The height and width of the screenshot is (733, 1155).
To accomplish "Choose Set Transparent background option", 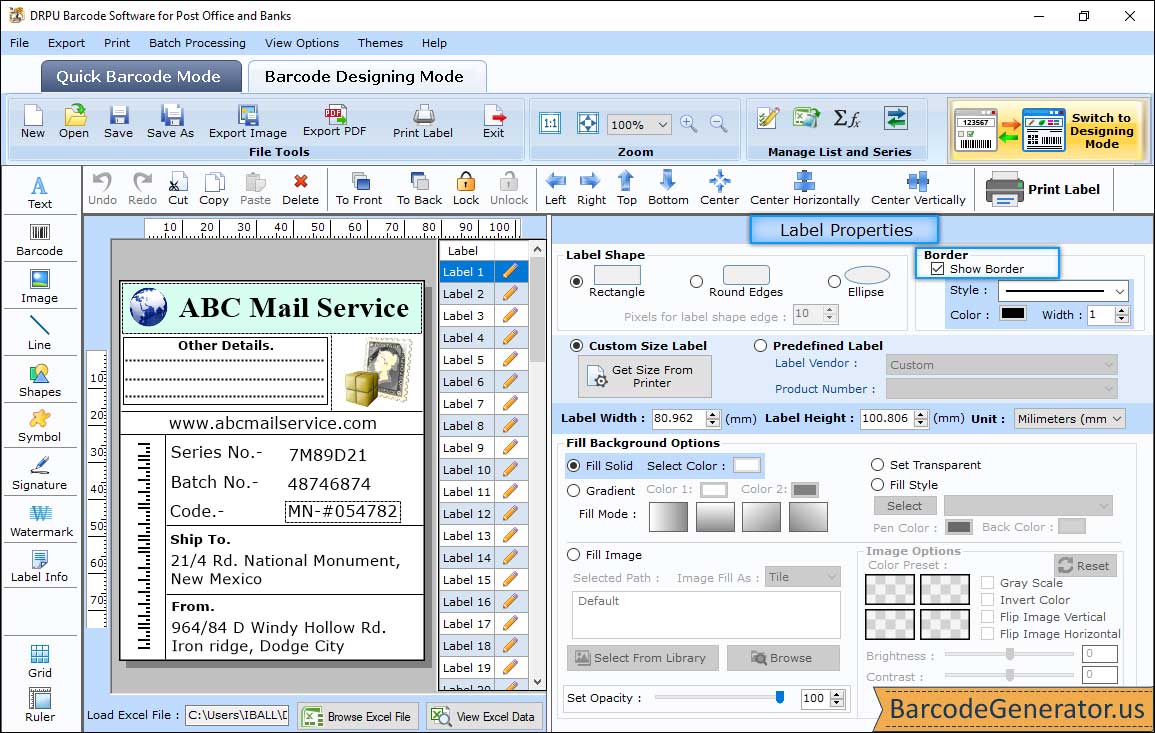I will click(x=877, y=465).
